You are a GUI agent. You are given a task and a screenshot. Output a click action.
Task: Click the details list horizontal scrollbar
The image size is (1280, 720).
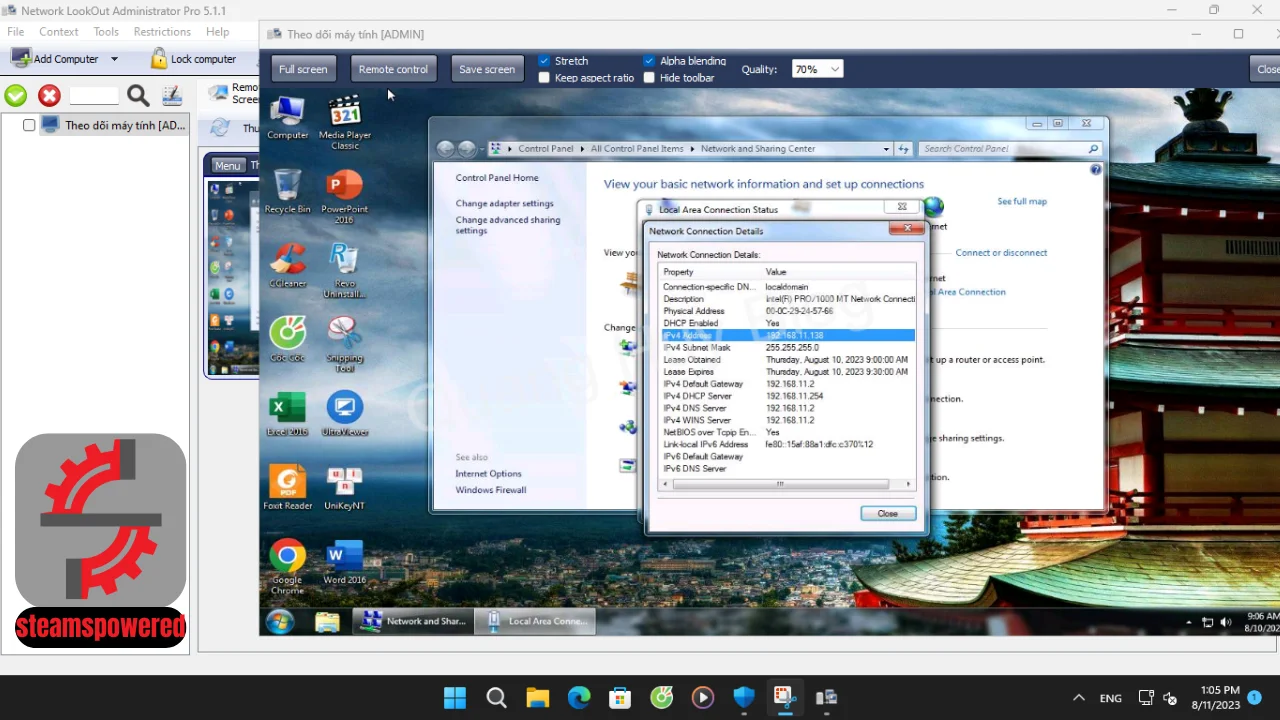[780, 484]
